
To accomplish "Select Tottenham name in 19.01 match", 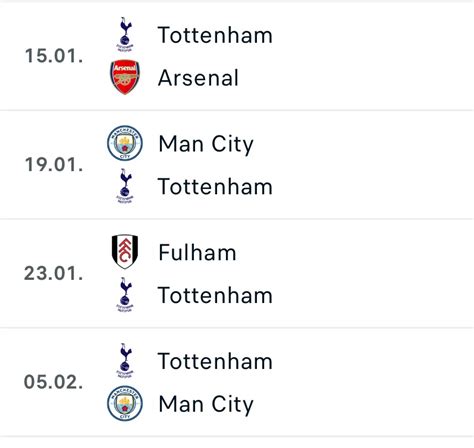I will pos(215,186).
